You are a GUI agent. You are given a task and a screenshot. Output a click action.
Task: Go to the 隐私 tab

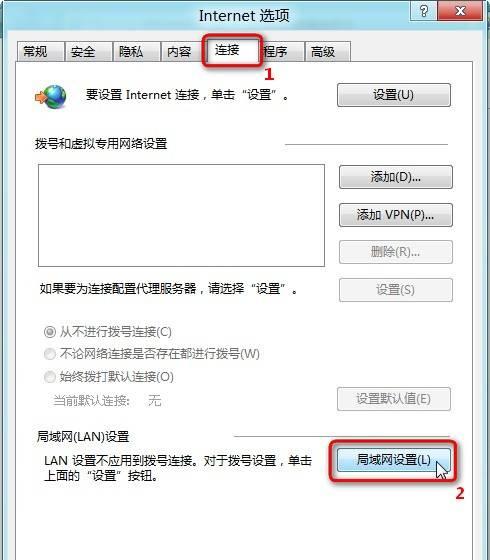(x=136, y=52)
